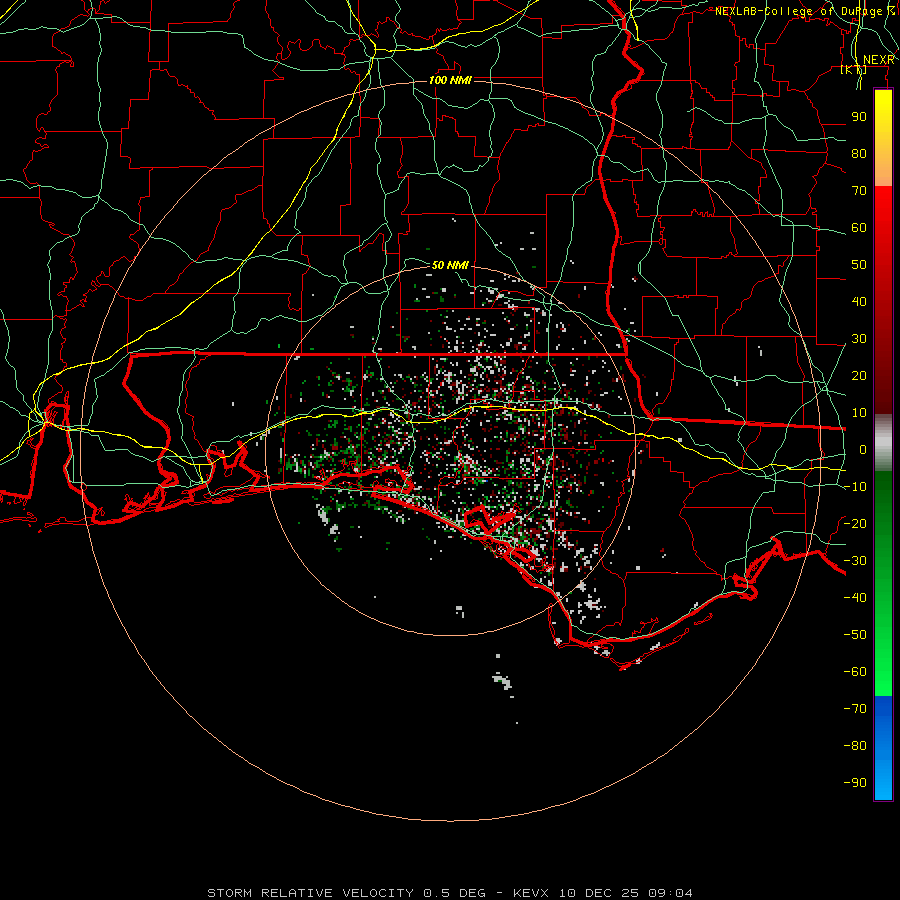Click the 80 label on the velocity scale

coord(859,154)
